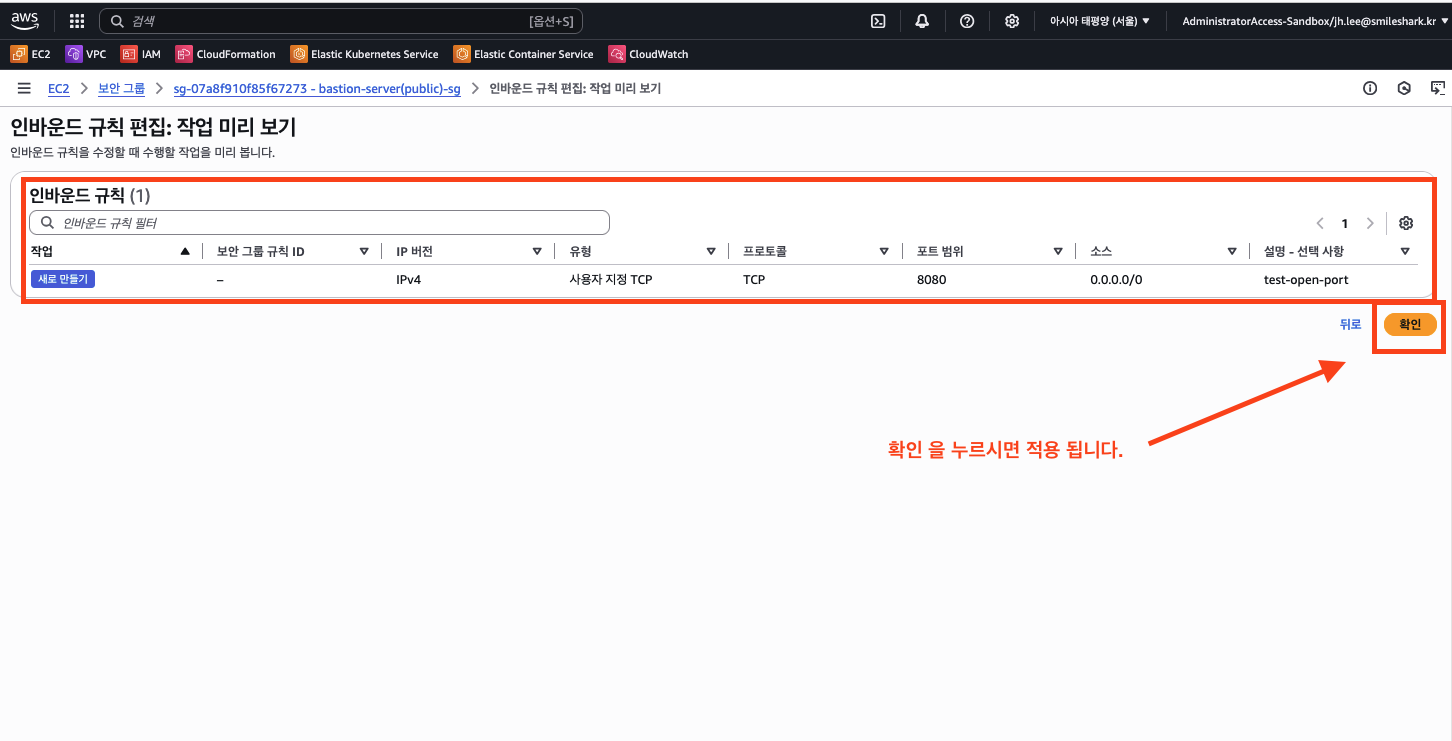Screen dimensions: 1452x741
Task: Click the AWS logo home icon
Action: coord(25,20)
